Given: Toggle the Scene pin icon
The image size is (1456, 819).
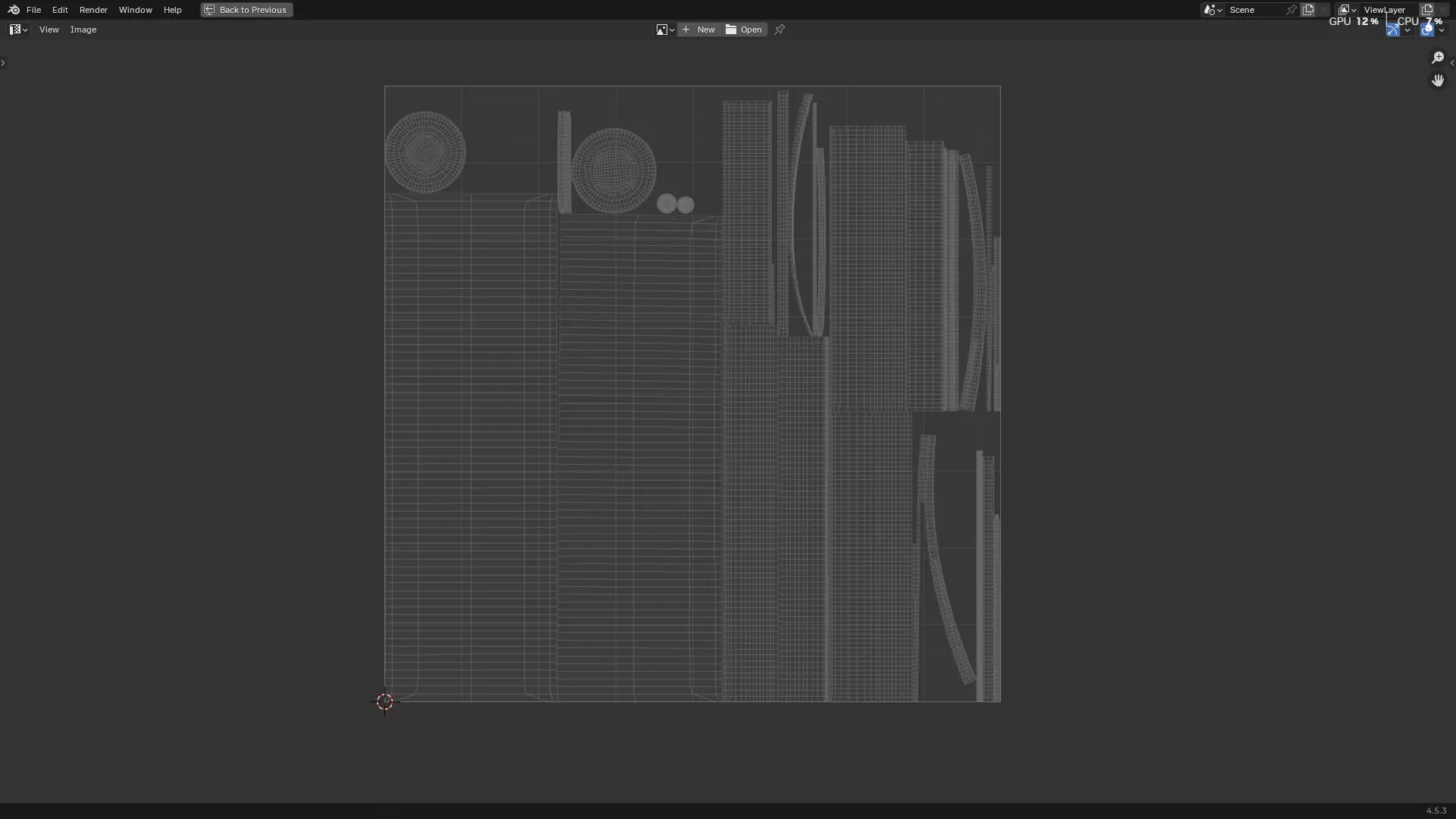Looking at the screenshot, I should pos(1291,10).
